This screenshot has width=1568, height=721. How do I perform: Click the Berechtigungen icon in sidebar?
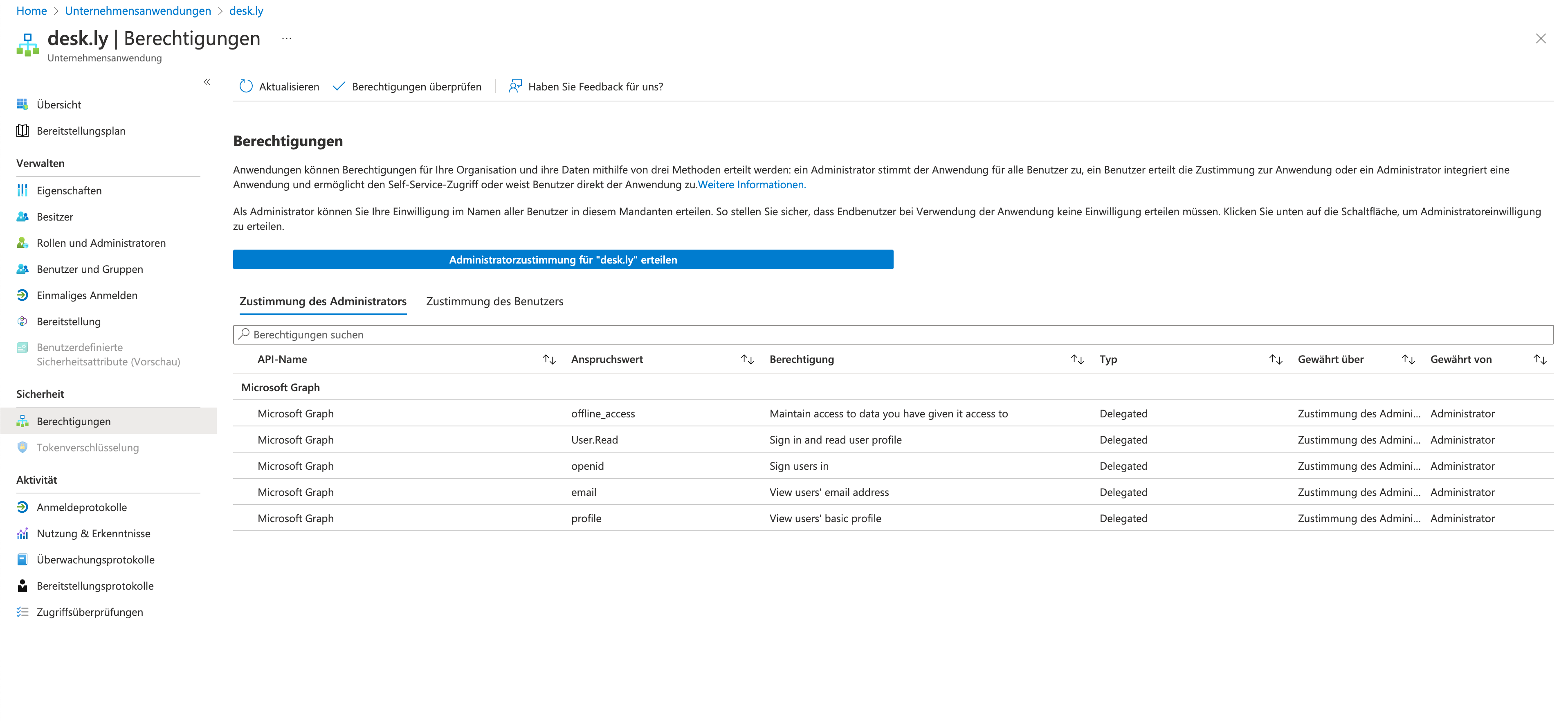tap(22, 421)
